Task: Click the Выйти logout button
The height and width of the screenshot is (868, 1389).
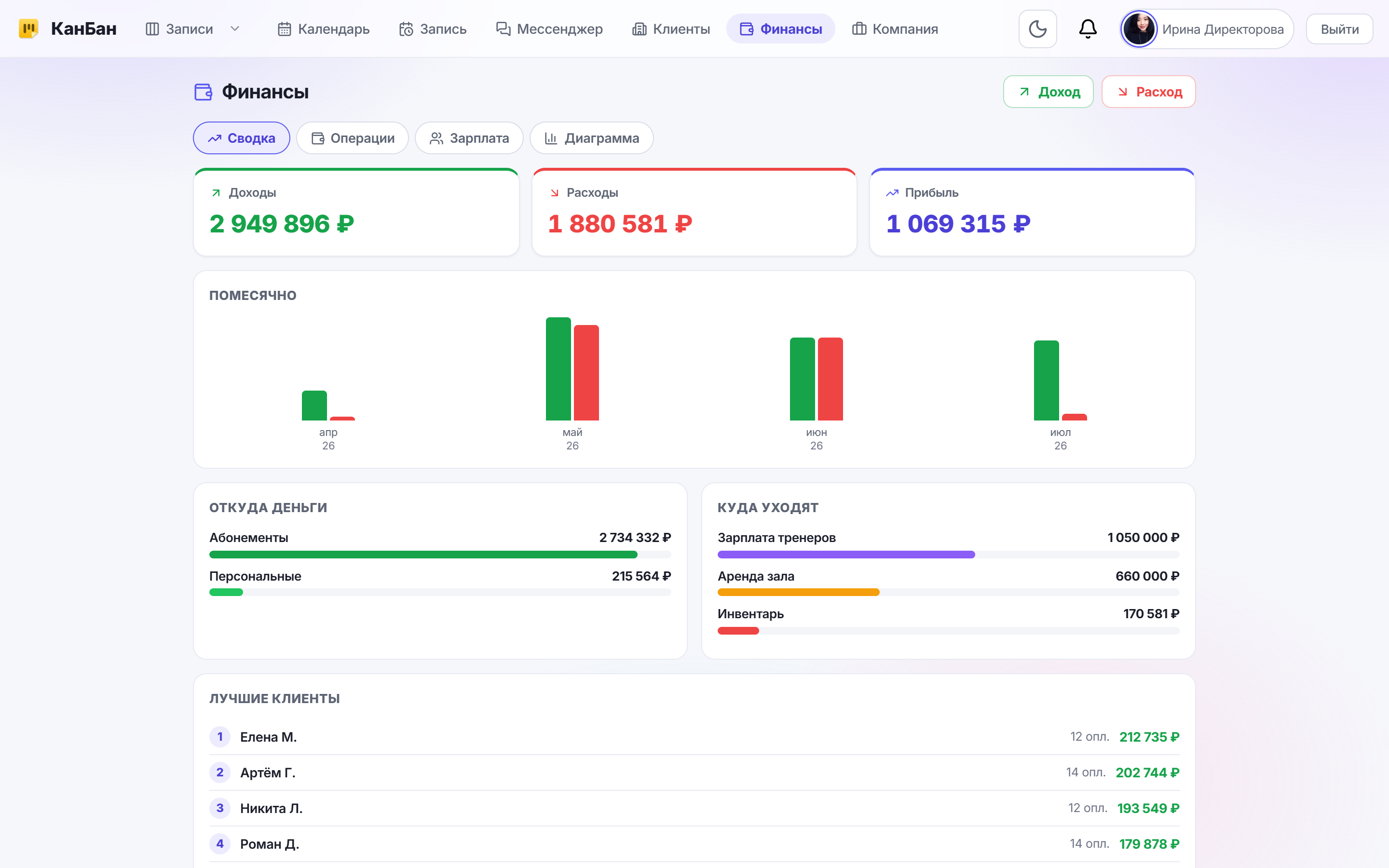Action: 1339,29
